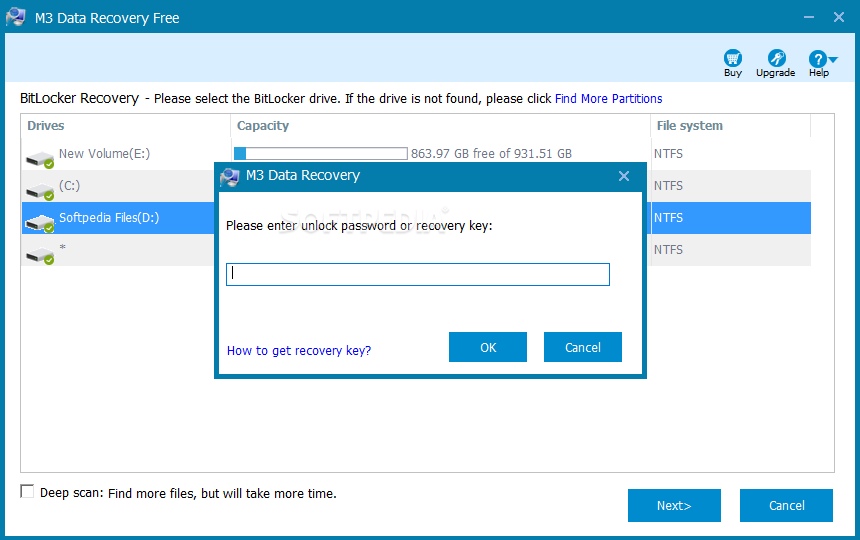The height and width of the screenshot is (540, 860).
Task: Click Cancel in the main window
Action: tap(786, 505)
